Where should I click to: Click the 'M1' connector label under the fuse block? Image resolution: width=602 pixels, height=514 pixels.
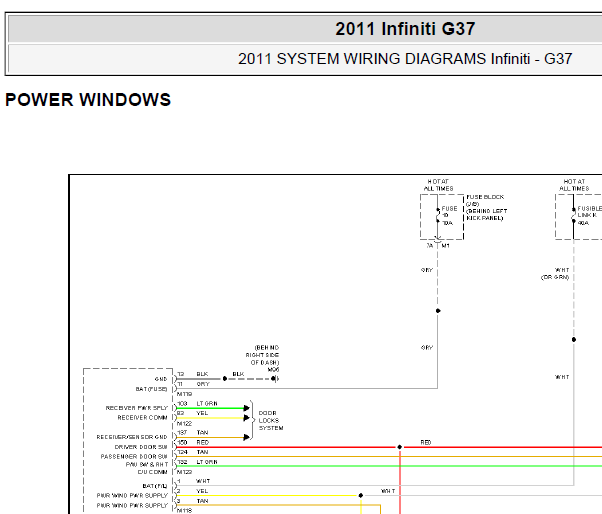click(445, 246)
